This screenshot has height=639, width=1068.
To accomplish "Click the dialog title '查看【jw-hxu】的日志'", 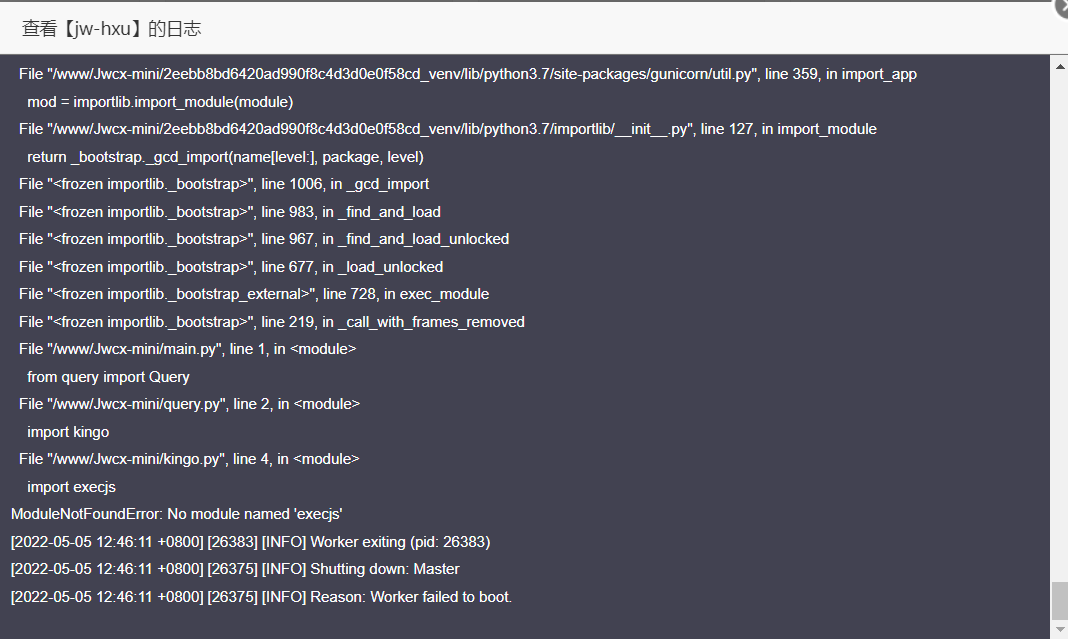I will tap(112, 29).
